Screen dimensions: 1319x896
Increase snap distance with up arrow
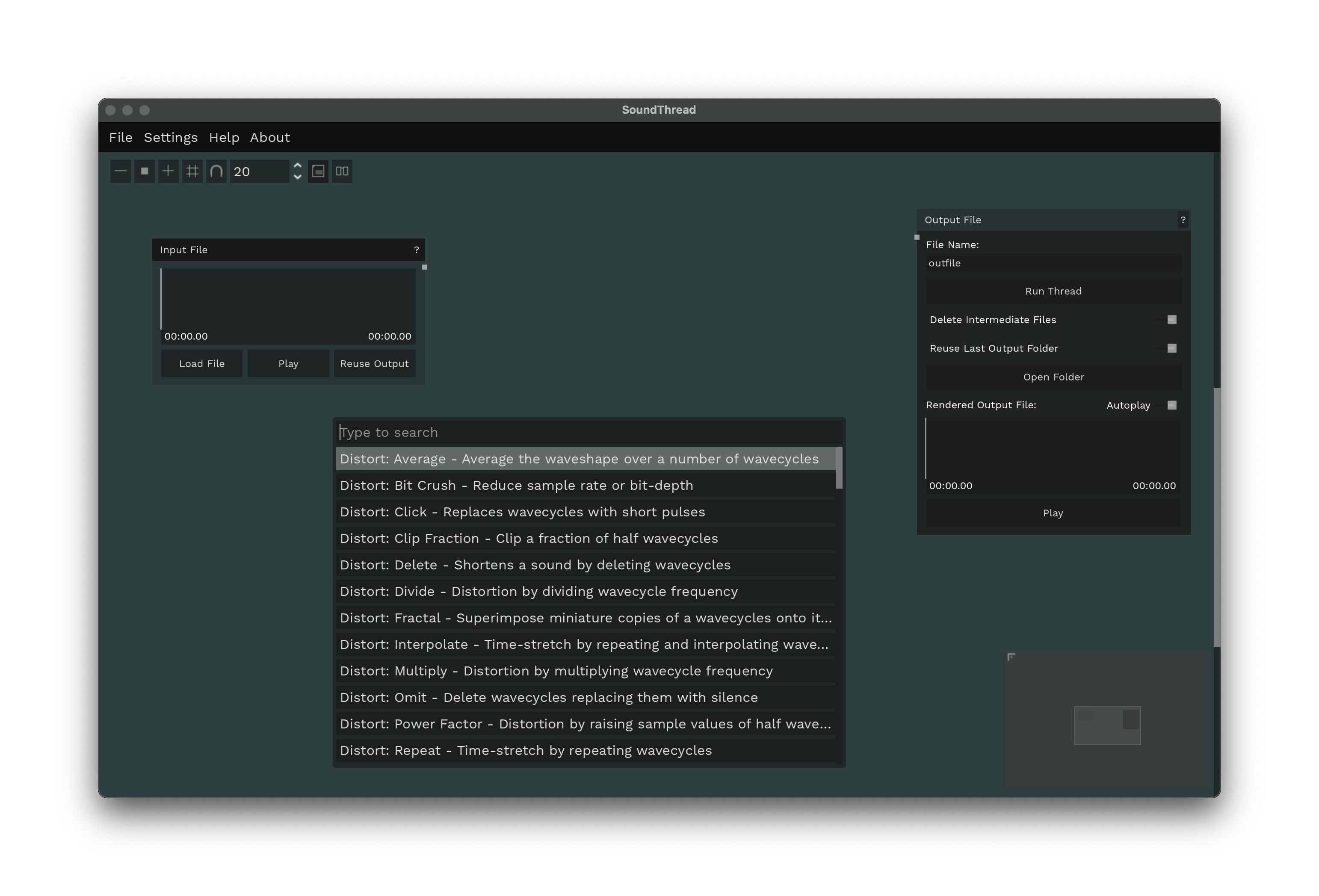click(x=297, y=166)
